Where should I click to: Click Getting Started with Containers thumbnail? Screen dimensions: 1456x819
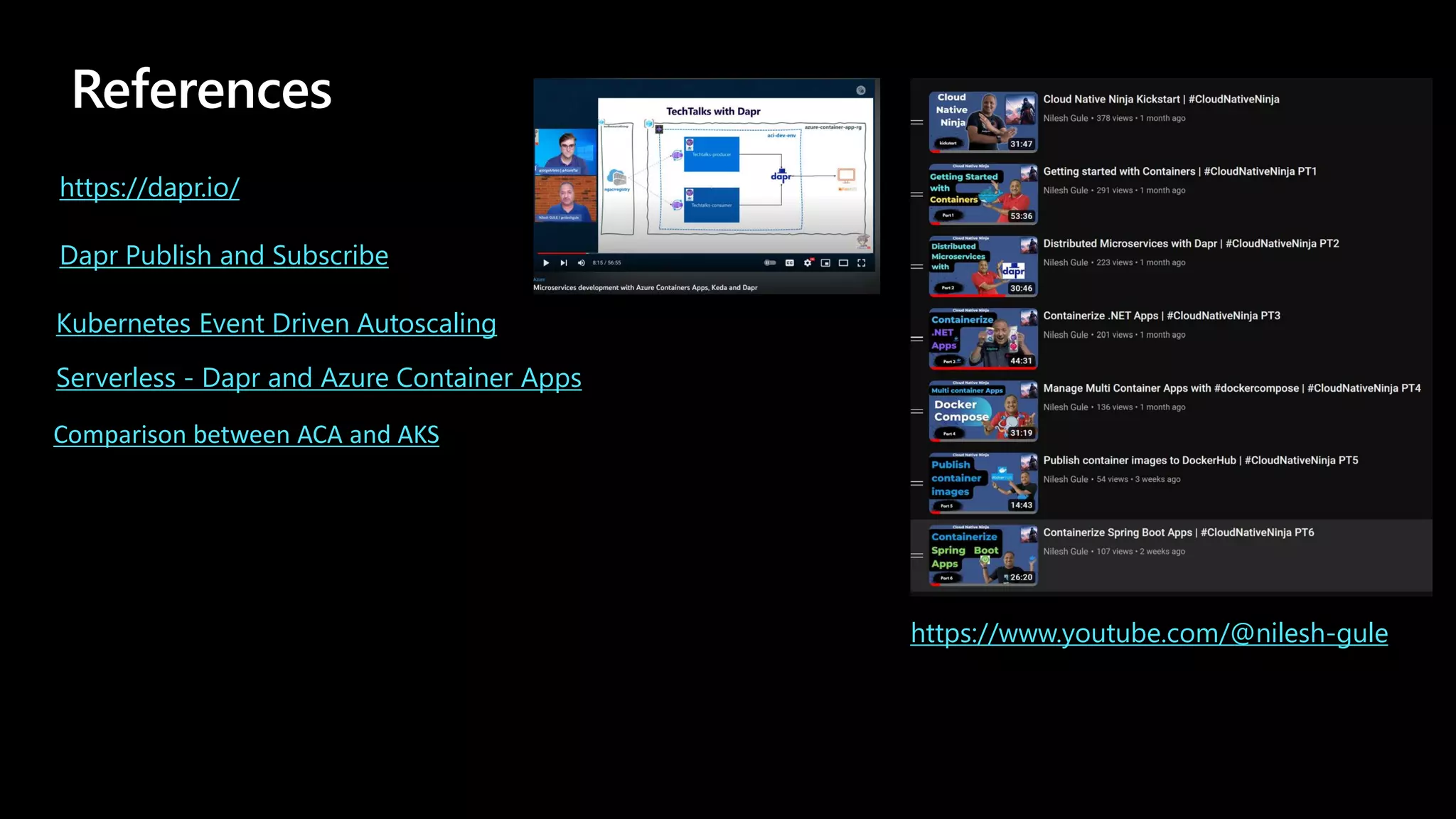pyautogui.click(x=983, y=194)
